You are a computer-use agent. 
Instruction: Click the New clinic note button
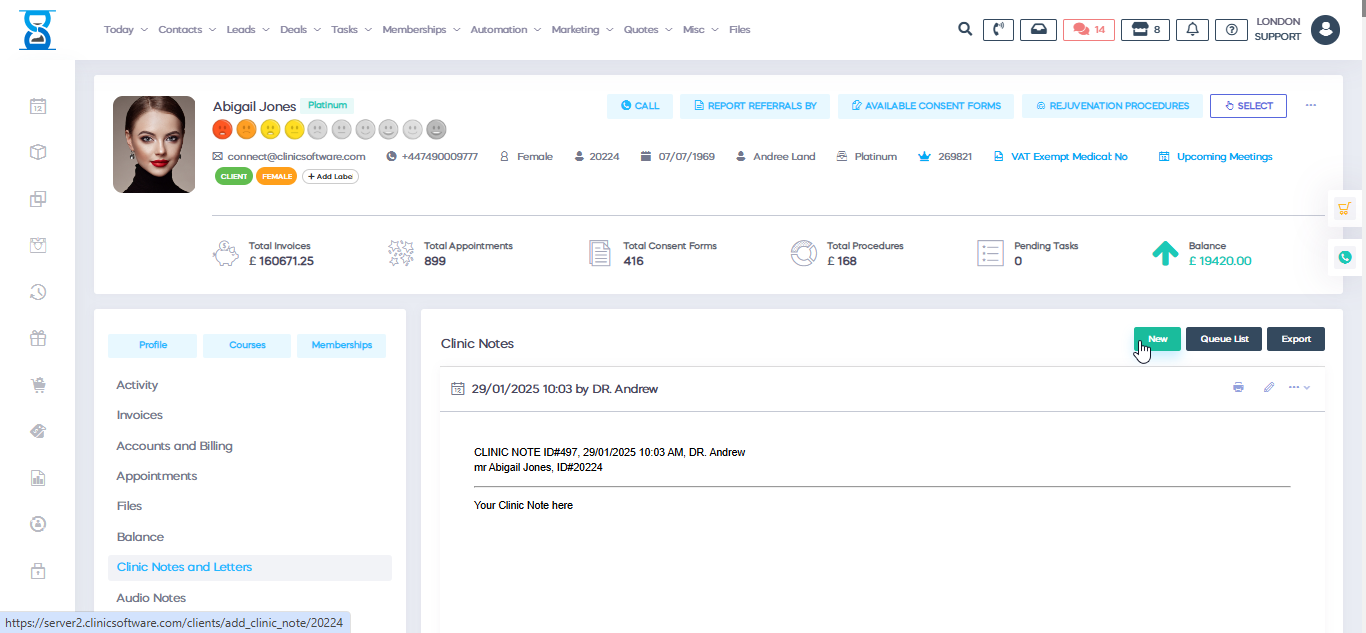tap(1157, 339)
